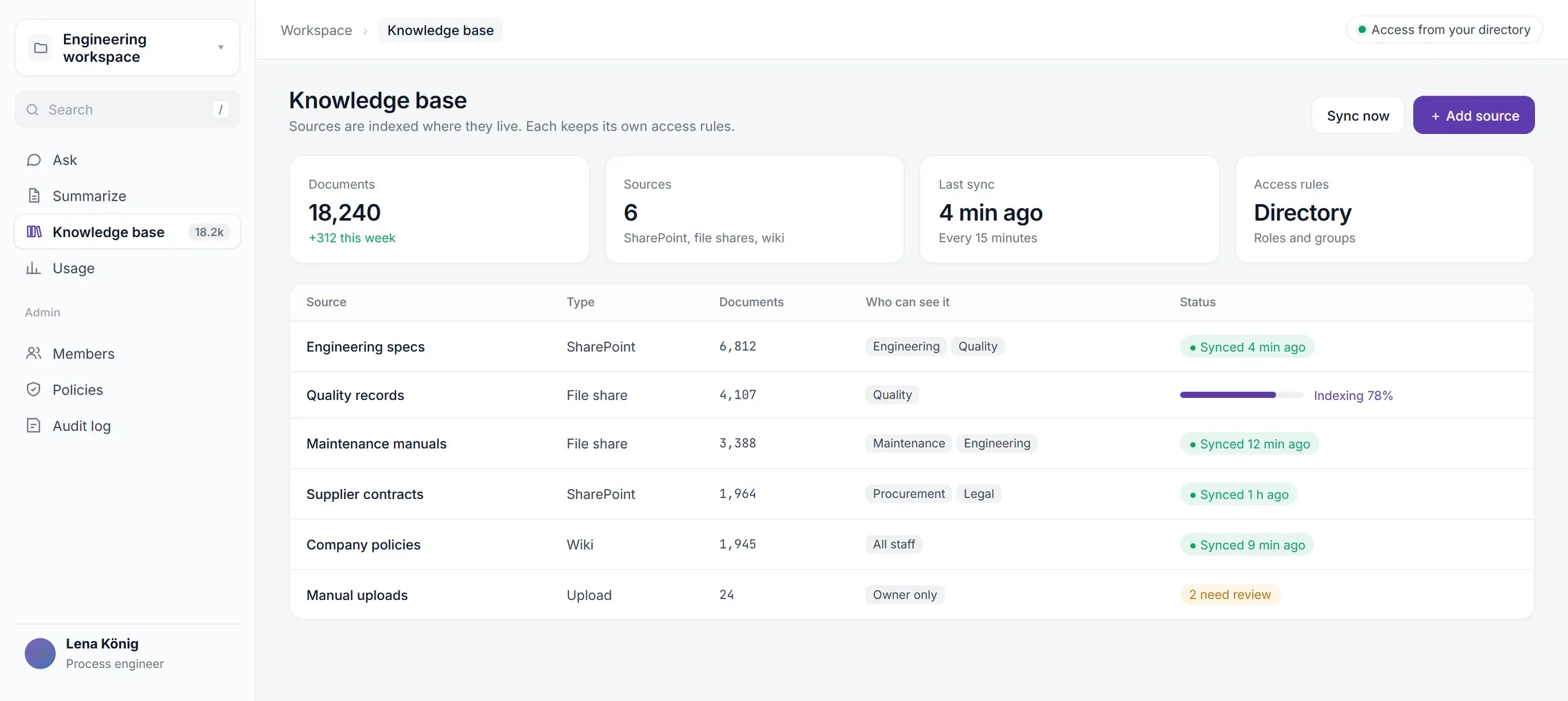Open the Company policies source row
Screen dimensions: 1568x701
pyautogui.click(x=912, y=544)
